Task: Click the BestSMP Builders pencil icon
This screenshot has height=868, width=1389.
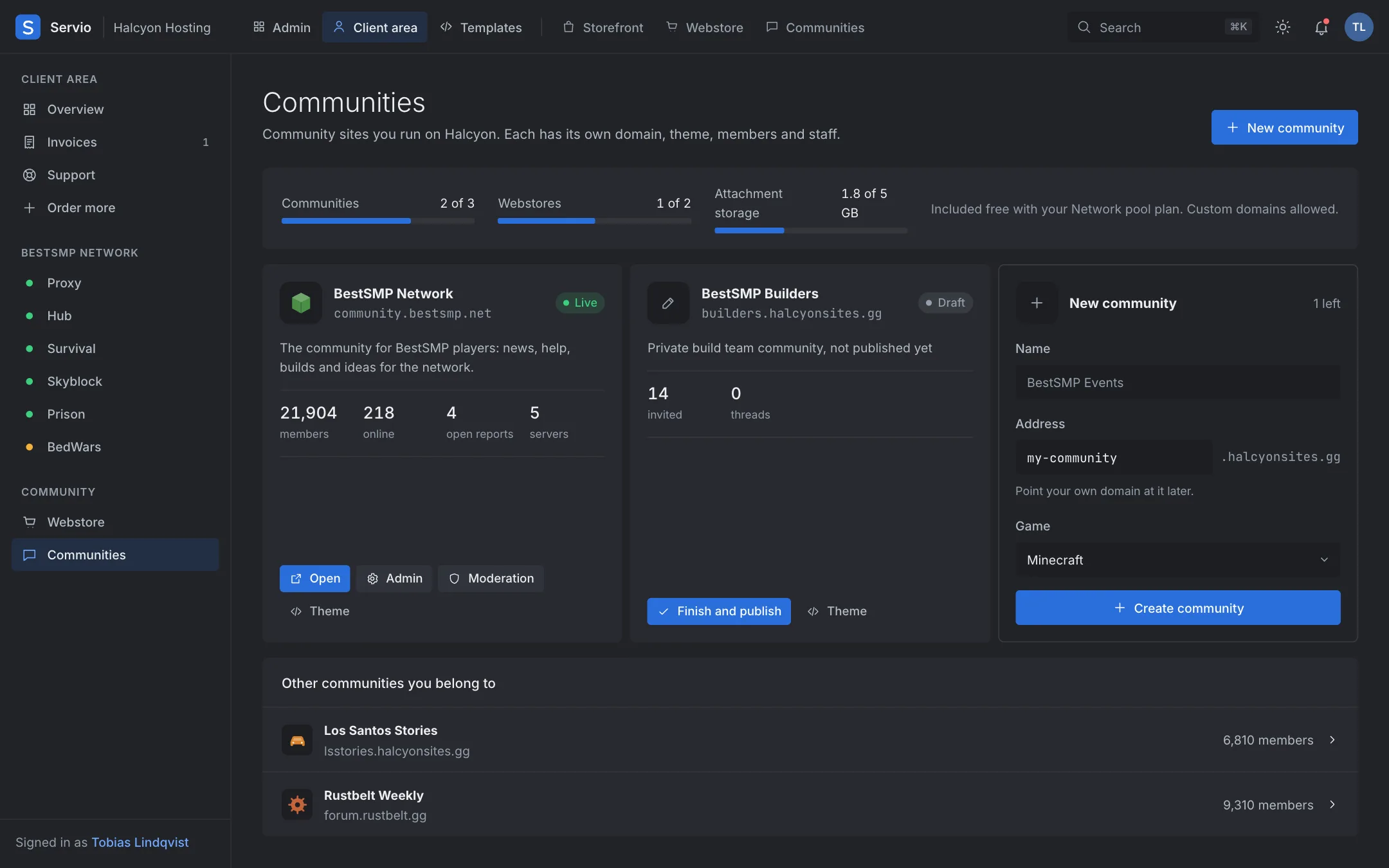Action: [668, 303]
